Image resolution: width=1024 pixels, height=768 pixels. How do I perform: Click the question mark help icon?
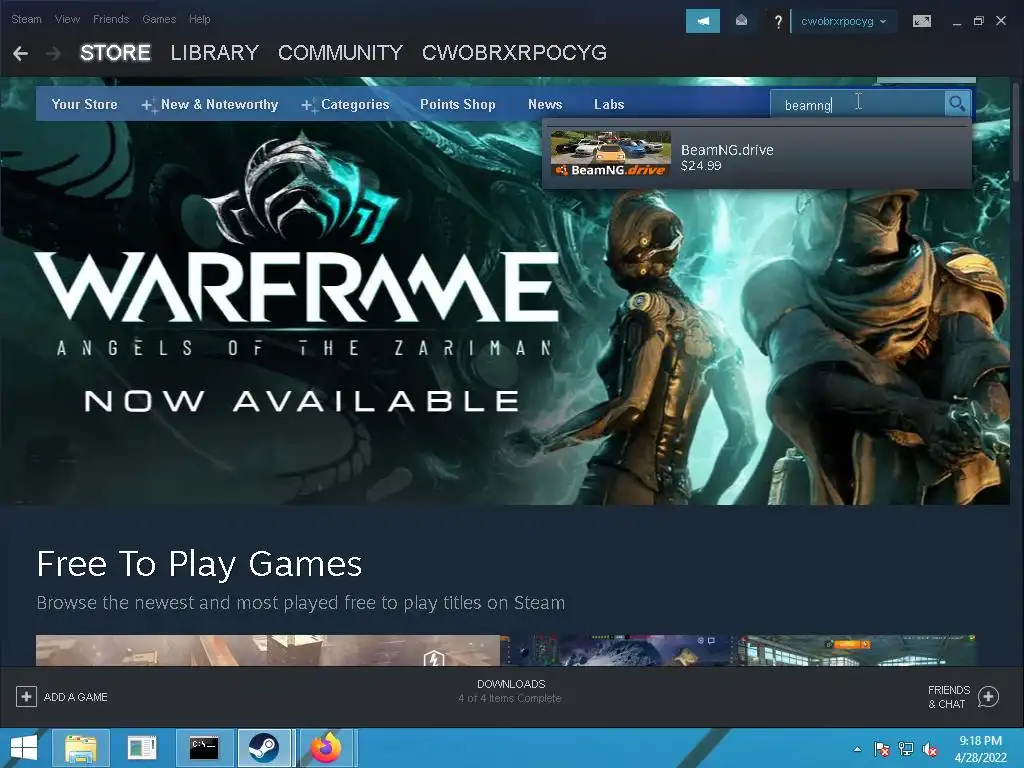(777, 22)
